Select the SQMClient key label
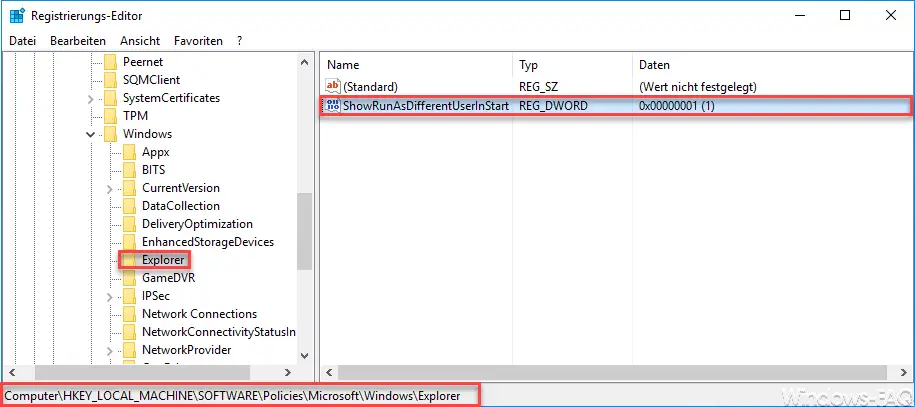This screenshot has height=407, width=915. point(151,80)
